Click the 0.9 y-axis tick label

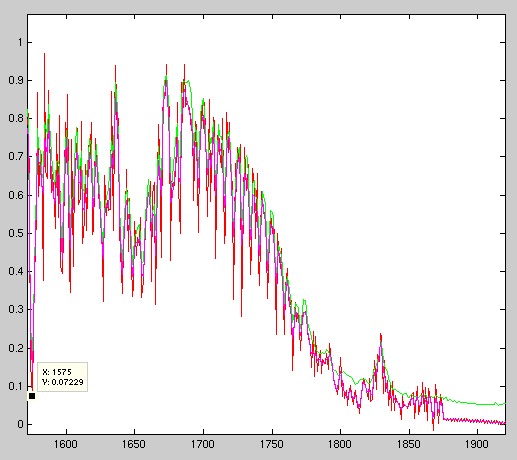(x=16, y=80)
